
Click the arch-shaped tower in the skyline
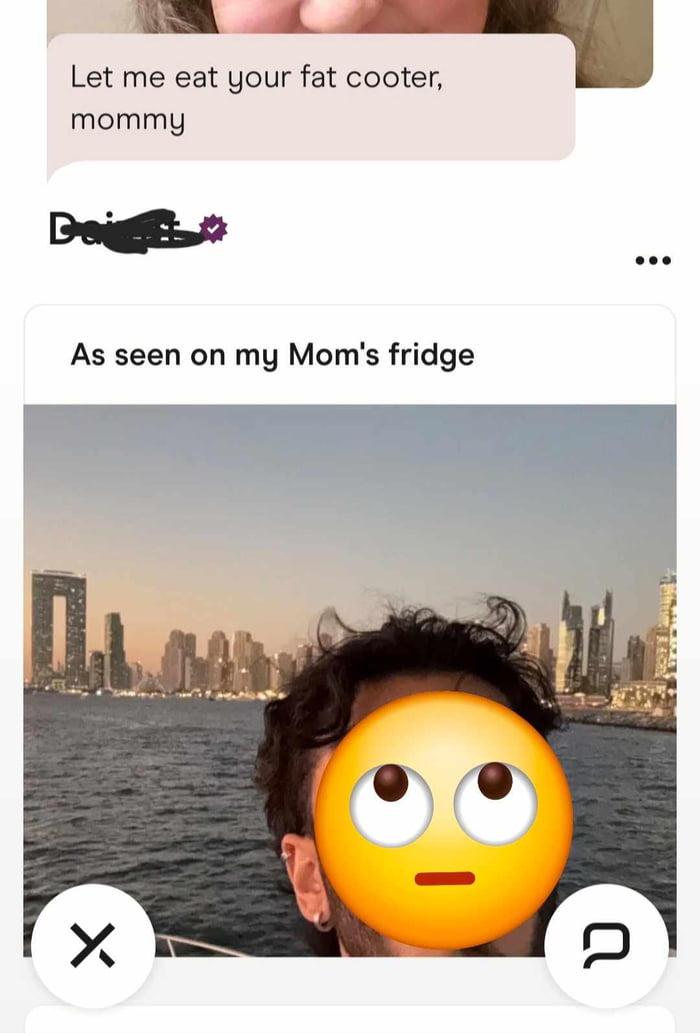point(59,629)
